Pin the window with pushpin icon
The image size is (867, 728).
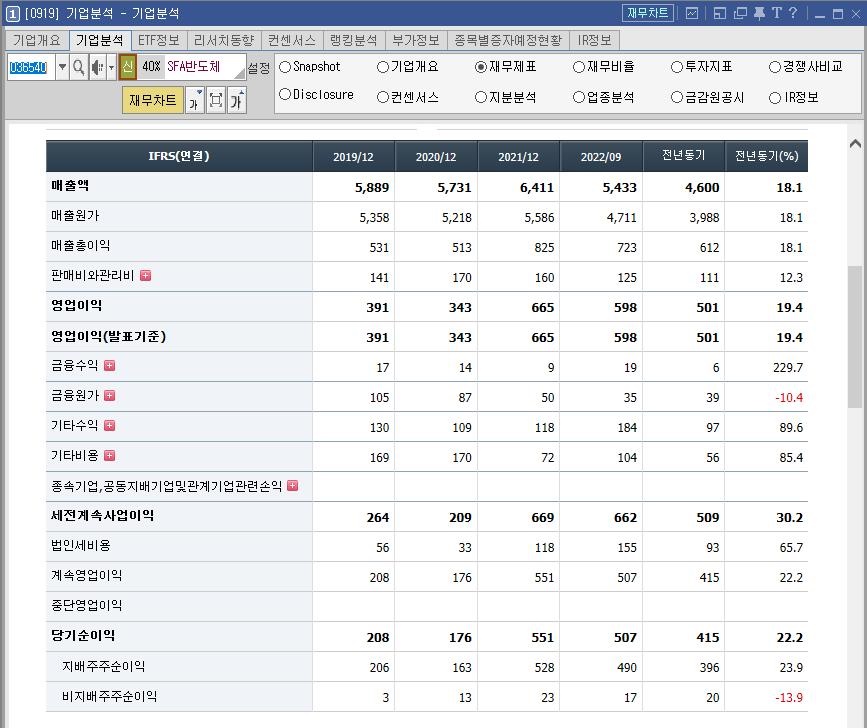point(759,13)
